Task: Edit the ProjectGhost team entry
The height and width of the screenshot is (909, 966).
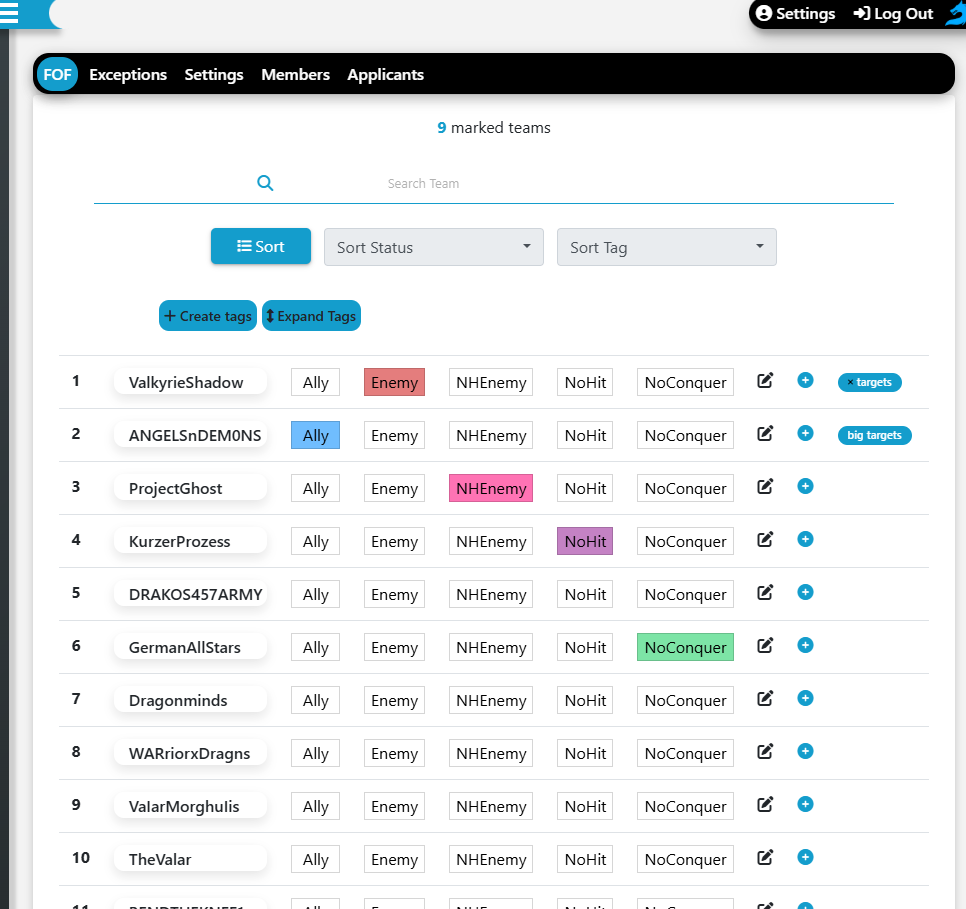Action: tap(765, 487)
